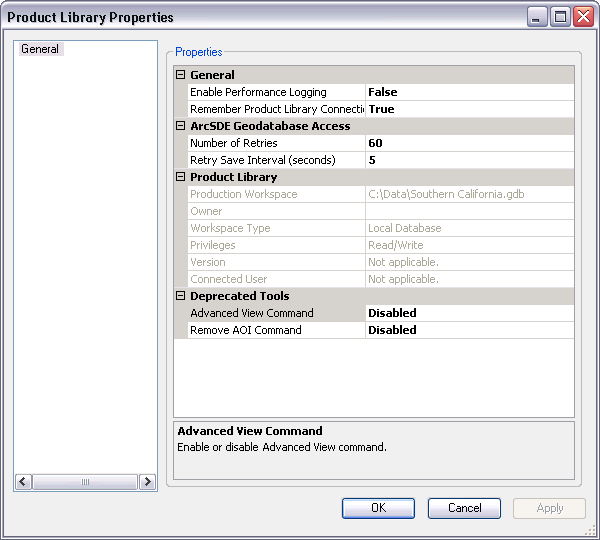Viewport: 600px width, 540px height.
Task: Click the Deprecated Tools header text
Action: (x=240, y=296)
